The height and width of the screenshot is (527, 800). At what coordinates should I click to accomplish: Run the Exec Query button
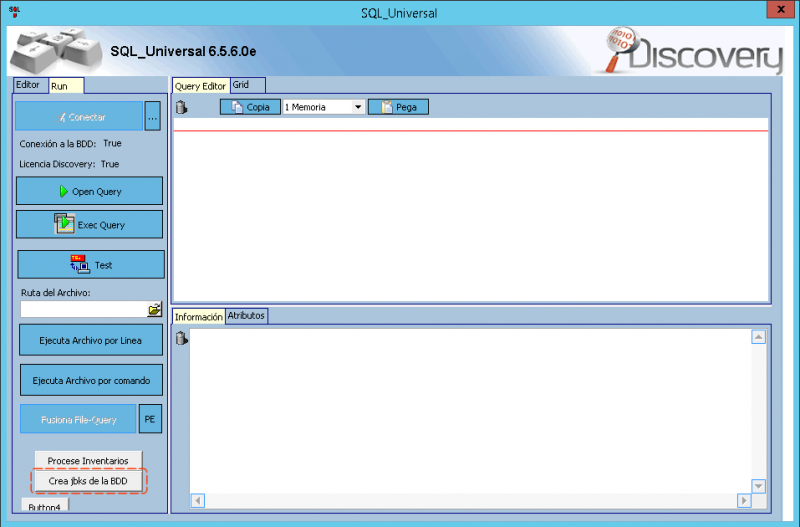pos(89,224)
